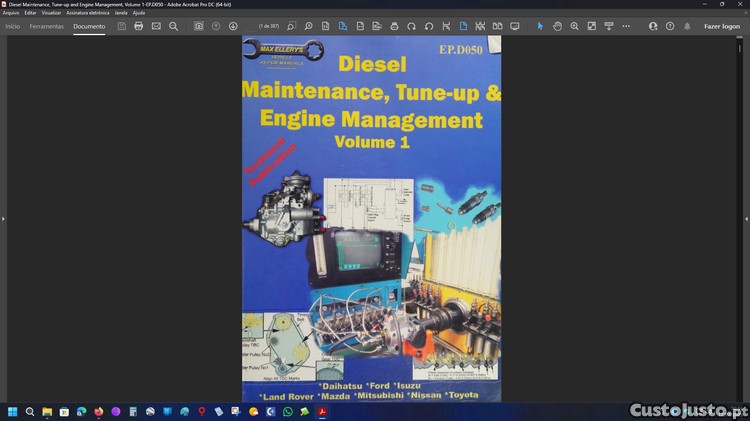
Task: Open the Visualizar menu
Action: (51, 13)
